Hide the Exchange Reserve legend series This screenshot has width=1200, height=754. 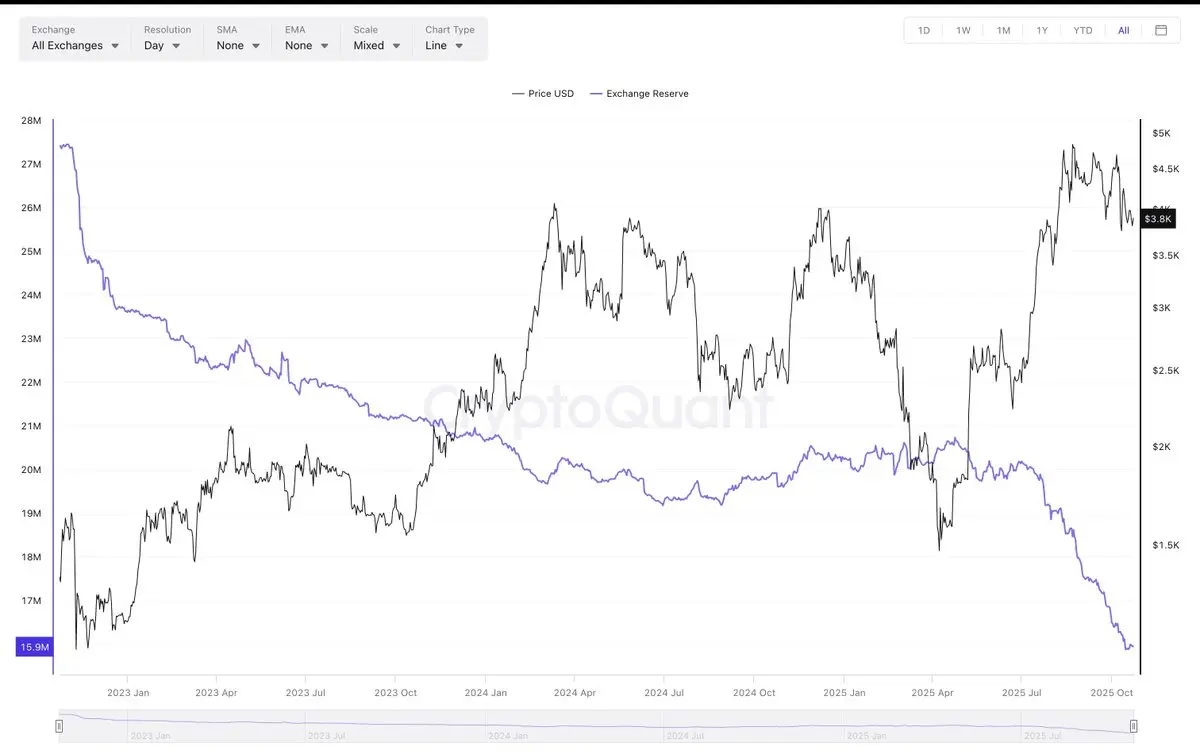tap(639, 94)
